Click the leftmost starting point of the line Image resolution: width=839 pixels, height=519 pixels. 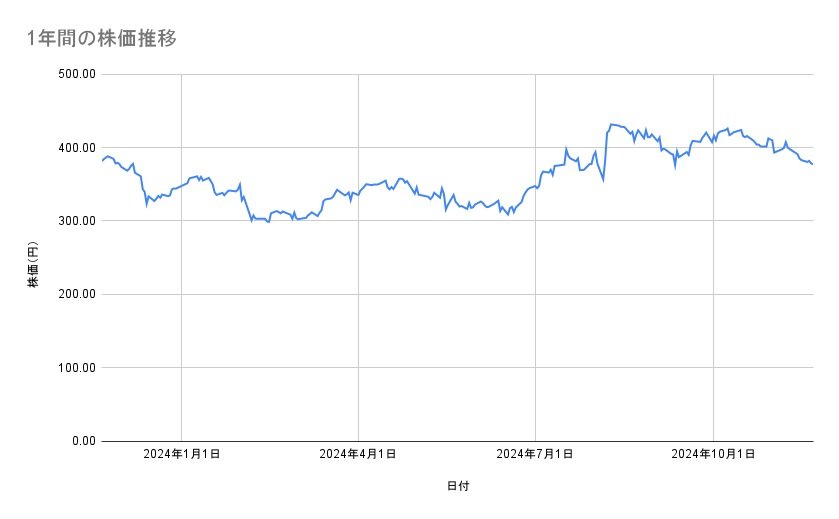pyautogui.click(x=102, y=160)
